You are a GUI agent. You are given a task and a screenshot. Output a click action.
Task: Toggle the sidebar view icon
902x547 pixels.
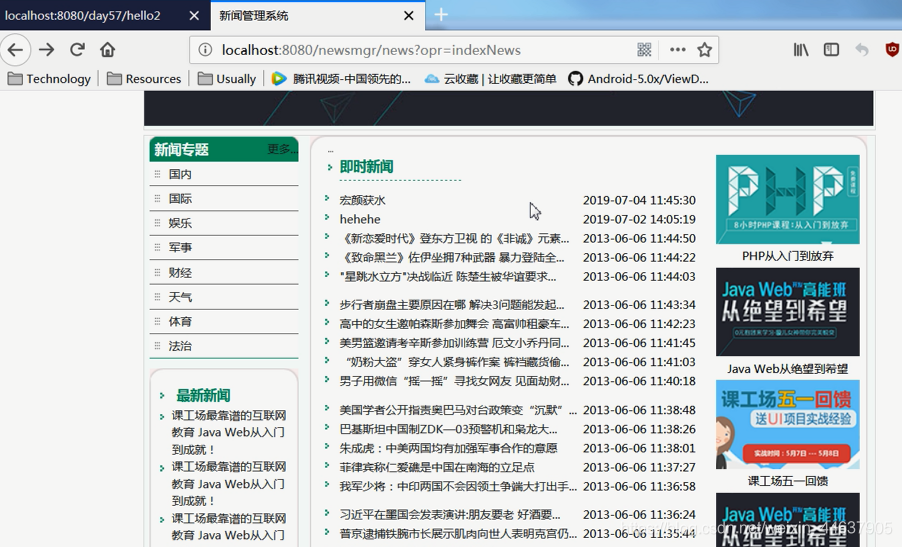pos(831,50)
